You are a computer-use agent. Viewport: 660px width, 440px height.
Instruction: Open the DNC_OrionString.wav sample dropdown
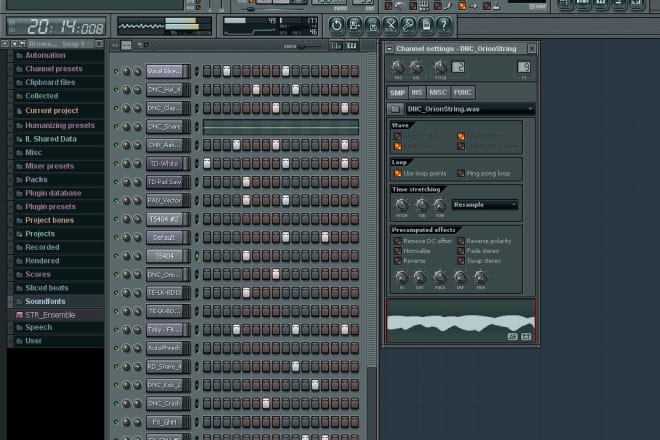470,109
